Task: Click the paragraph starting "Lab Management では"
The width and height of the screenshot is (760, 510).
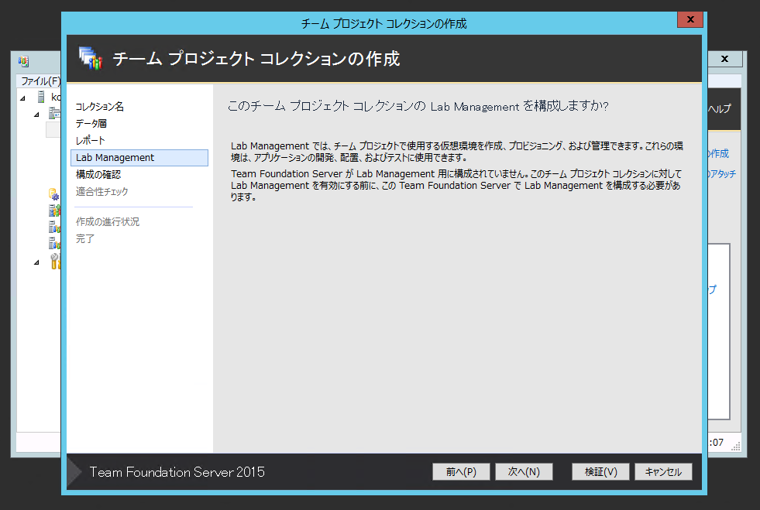Action: tap(457, 151)
